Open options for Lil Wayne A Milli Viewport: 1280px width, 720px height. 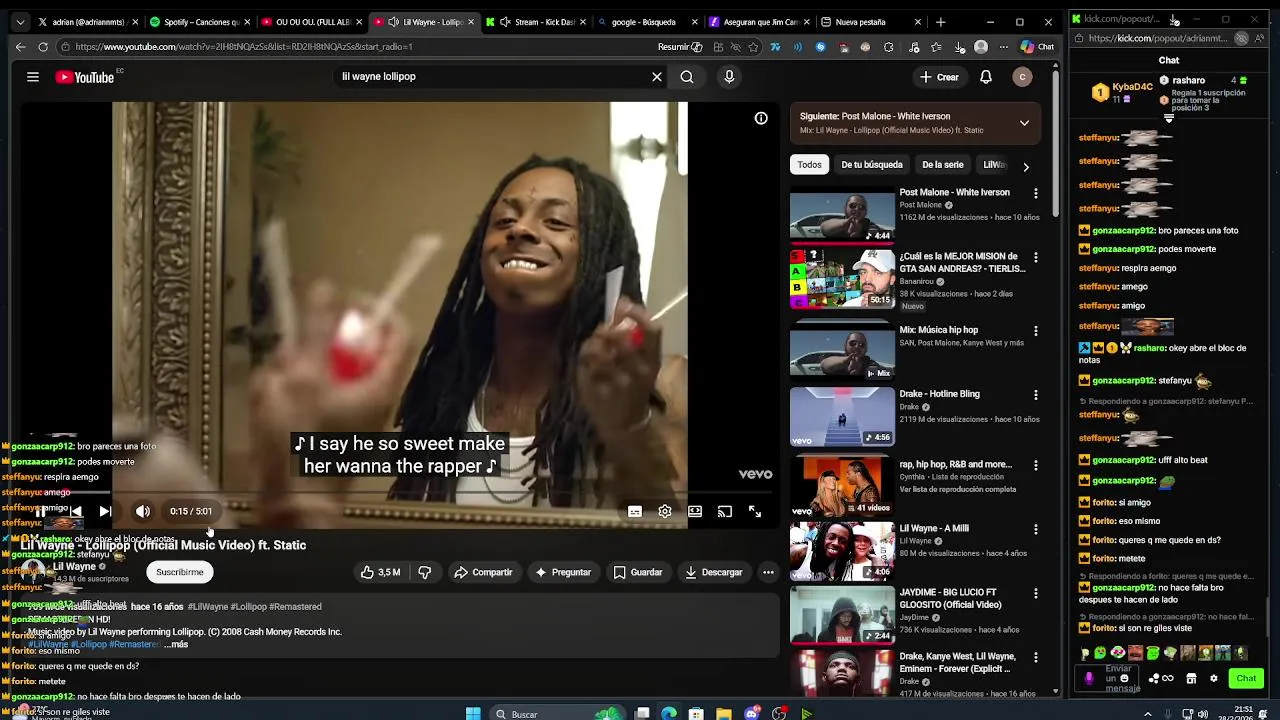pos(1036,529)
